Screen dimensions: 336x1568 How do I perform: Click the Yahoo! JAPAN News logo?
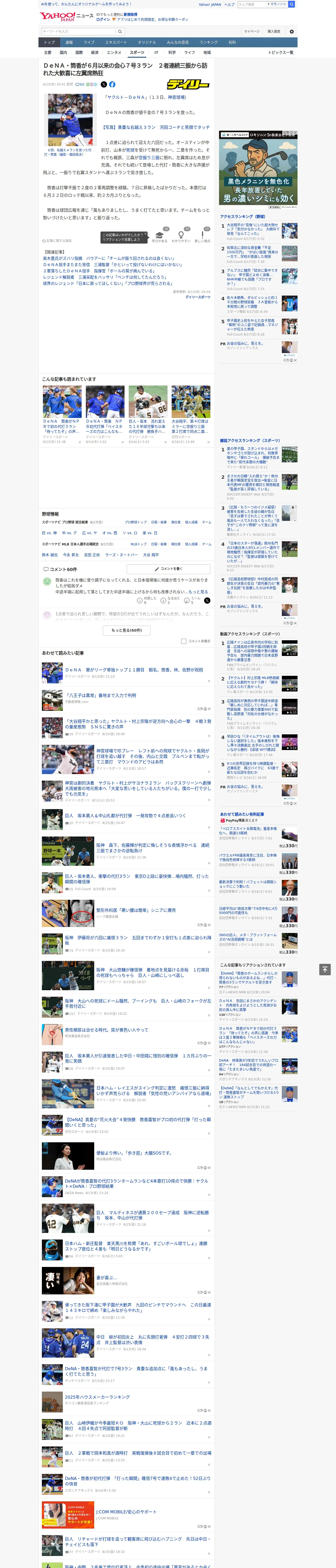click(67, 16)
